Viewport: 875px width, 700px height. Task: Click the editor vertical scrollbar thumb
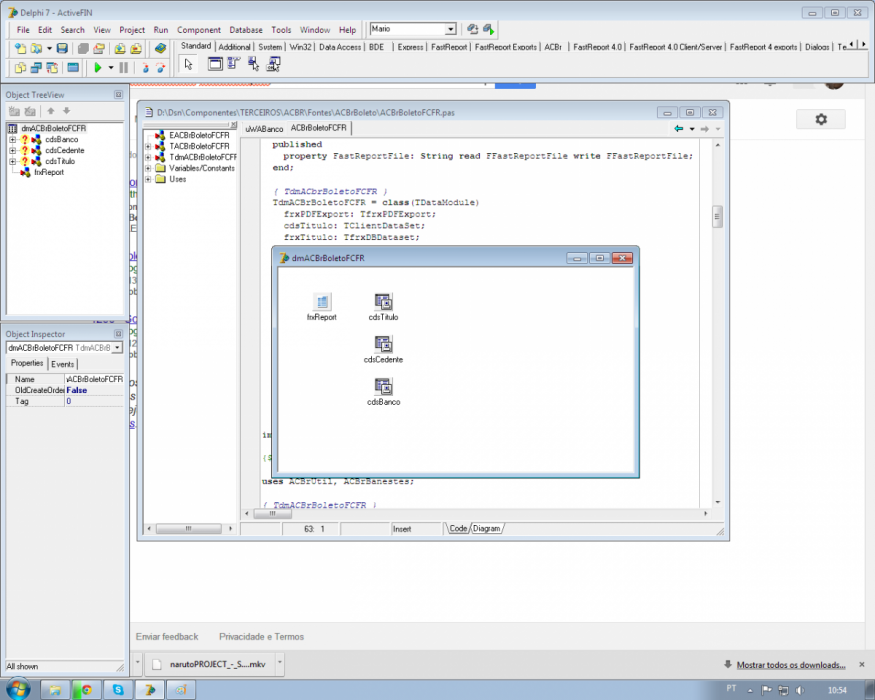pyautogui.click(x=718, y=217)
